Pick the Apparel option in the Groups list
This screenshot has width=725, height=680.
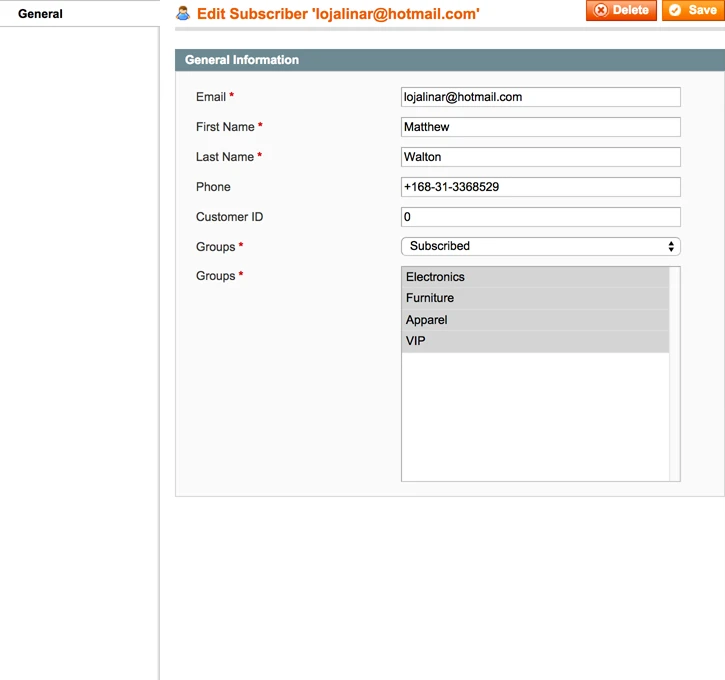tap(535, 320)
